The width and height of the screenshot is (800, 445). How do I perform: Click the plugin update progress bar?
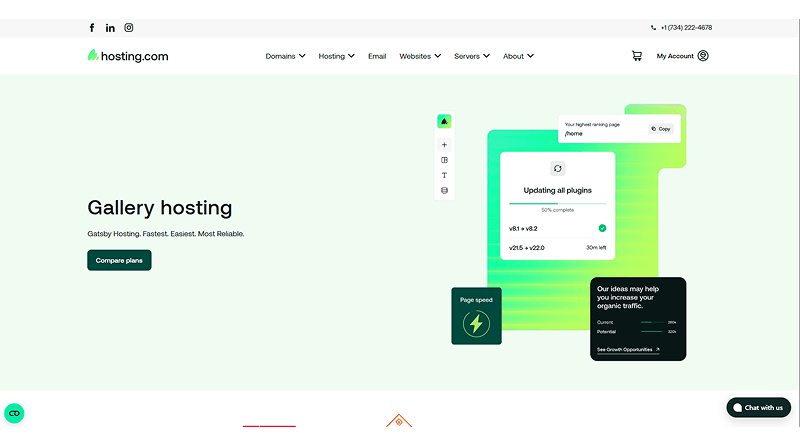coord(558,204)
